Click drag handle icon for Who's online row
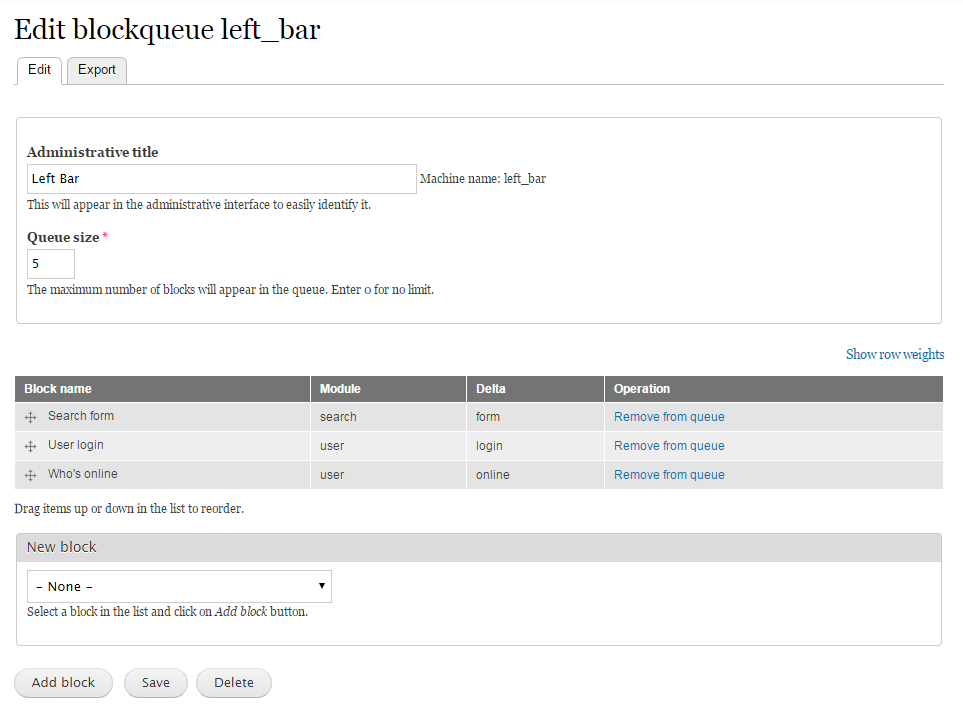Viewport: 963px width, 711px height. (x=30, y=475)
